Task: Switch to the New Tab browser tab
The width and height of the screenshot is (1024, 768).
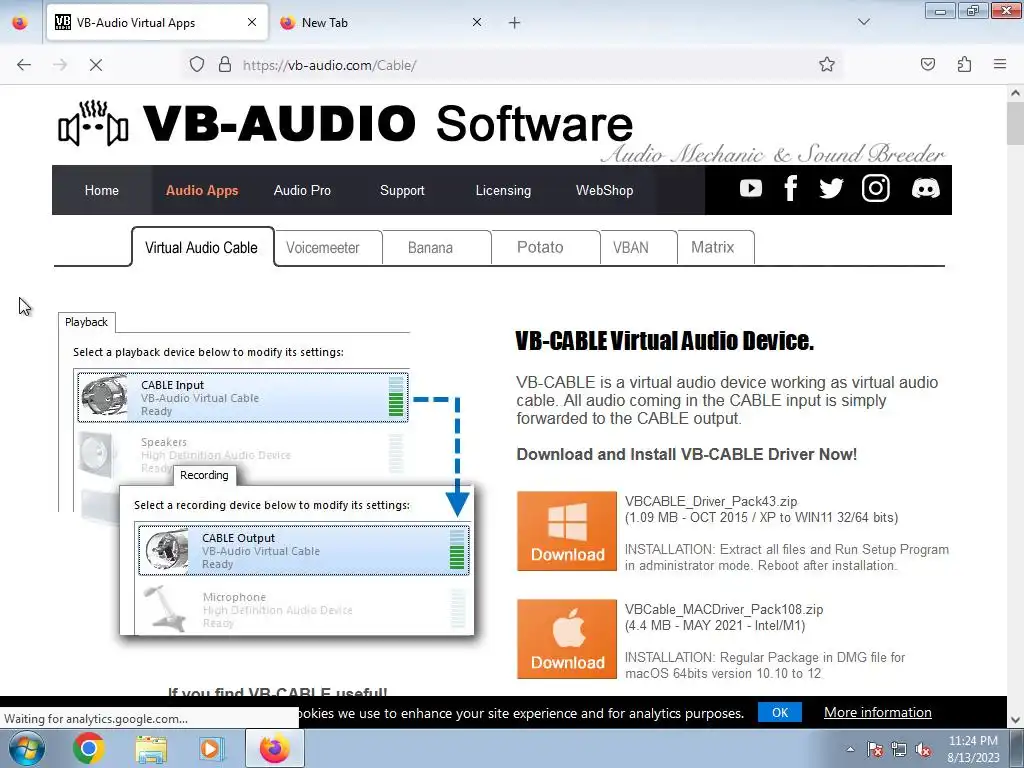Action: coord(382,22)
